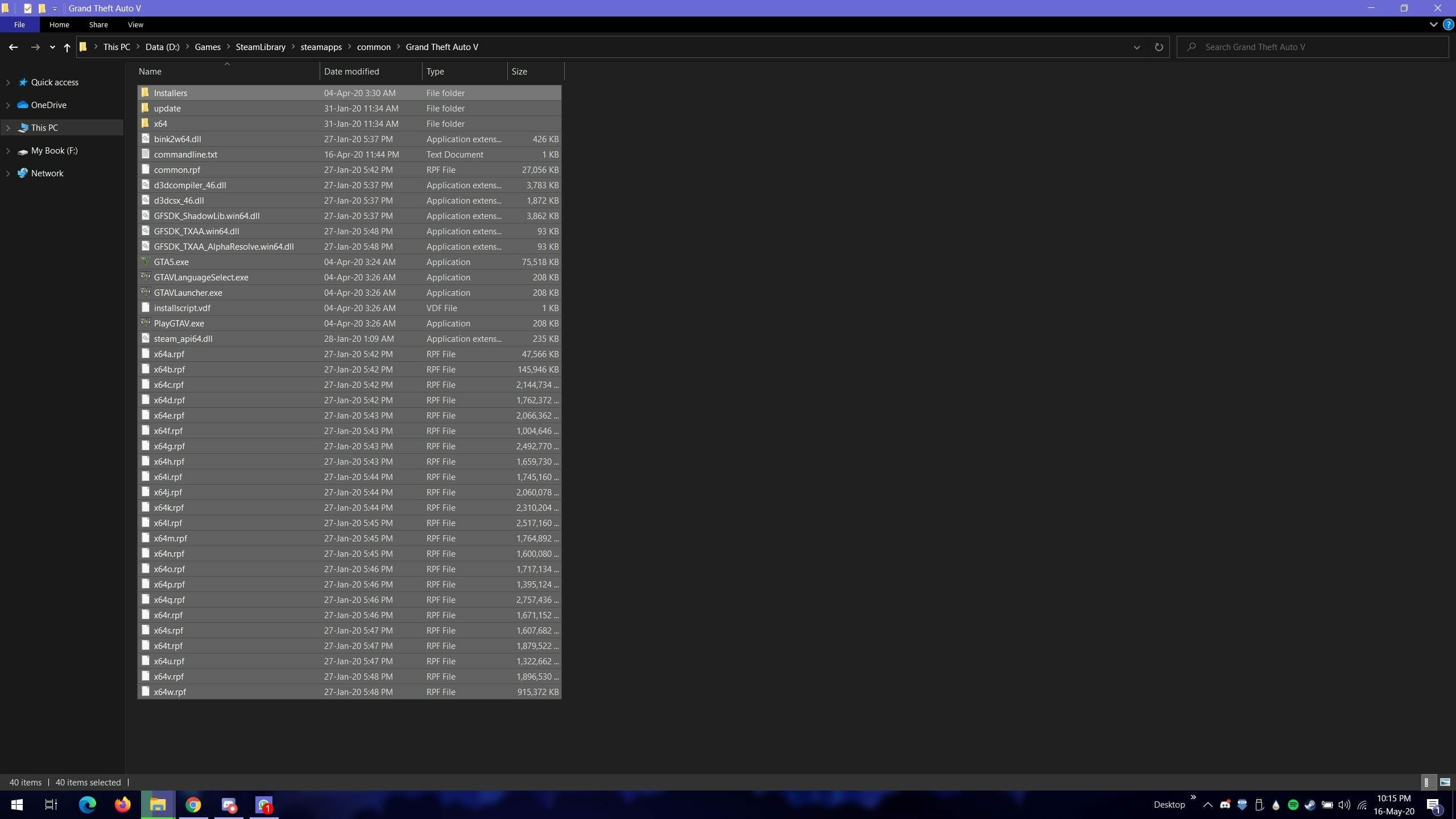Click the Home menu tab

point(58,24)
